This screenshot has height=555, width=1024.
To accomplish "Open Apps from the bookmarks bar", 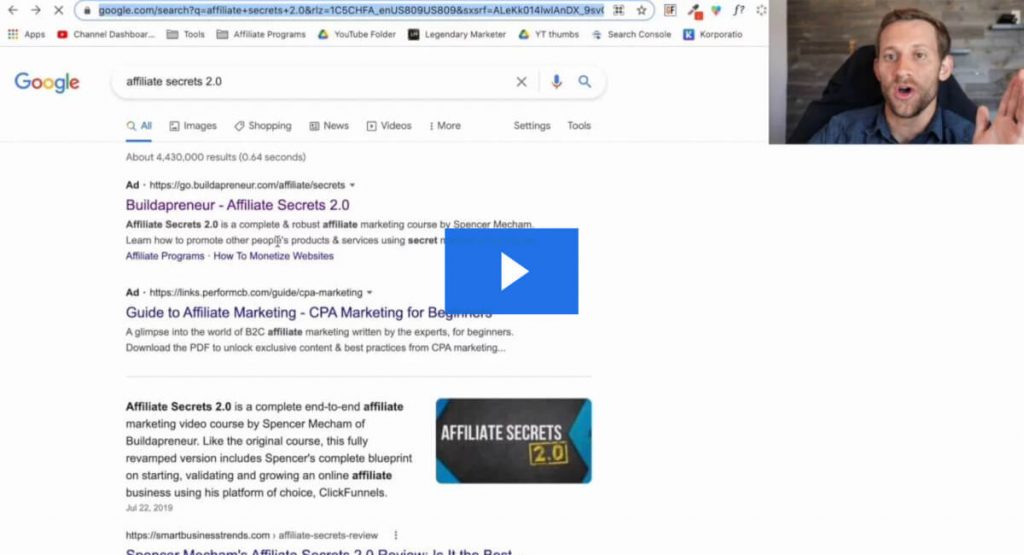I will [26, 35].
